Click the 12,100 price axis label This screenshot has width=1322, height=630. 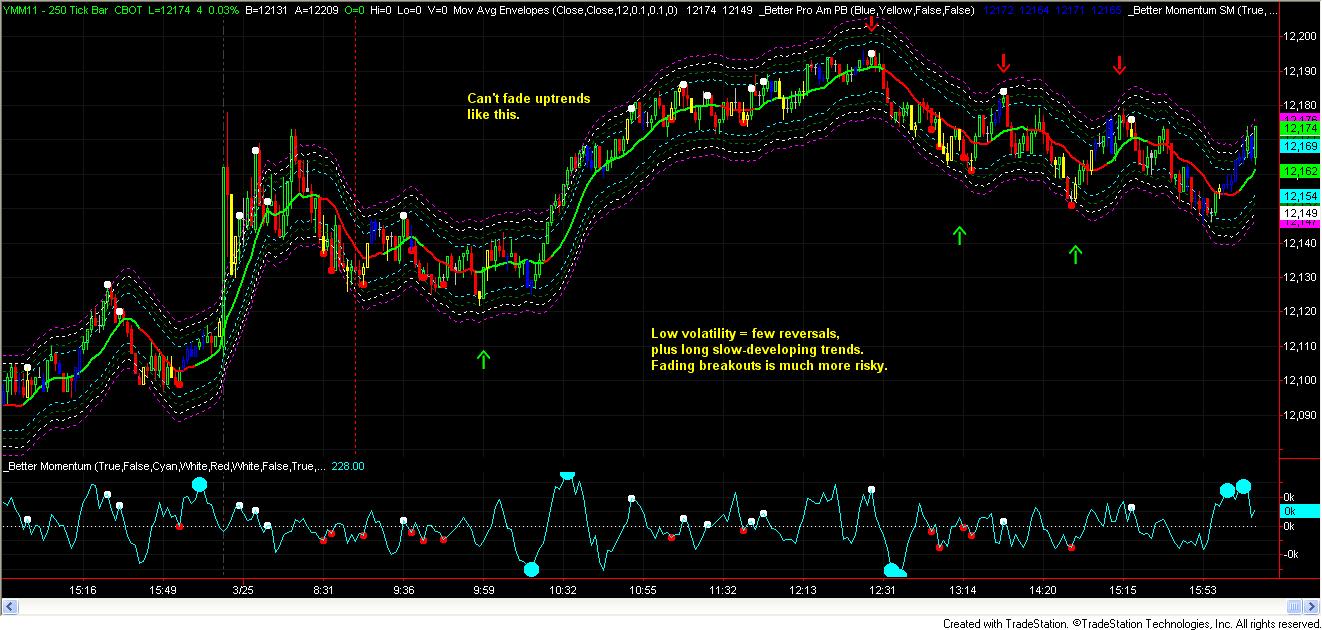pos(1300,380)
